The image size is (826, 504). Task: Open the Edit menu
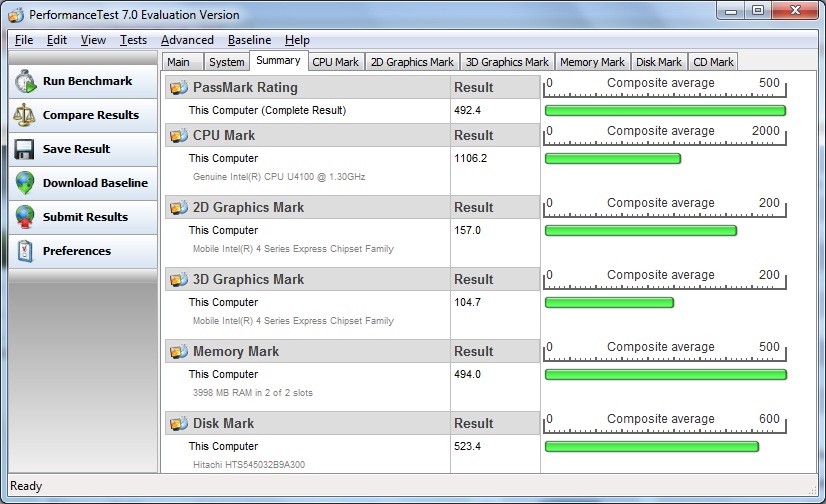click(x=56, y=40)
